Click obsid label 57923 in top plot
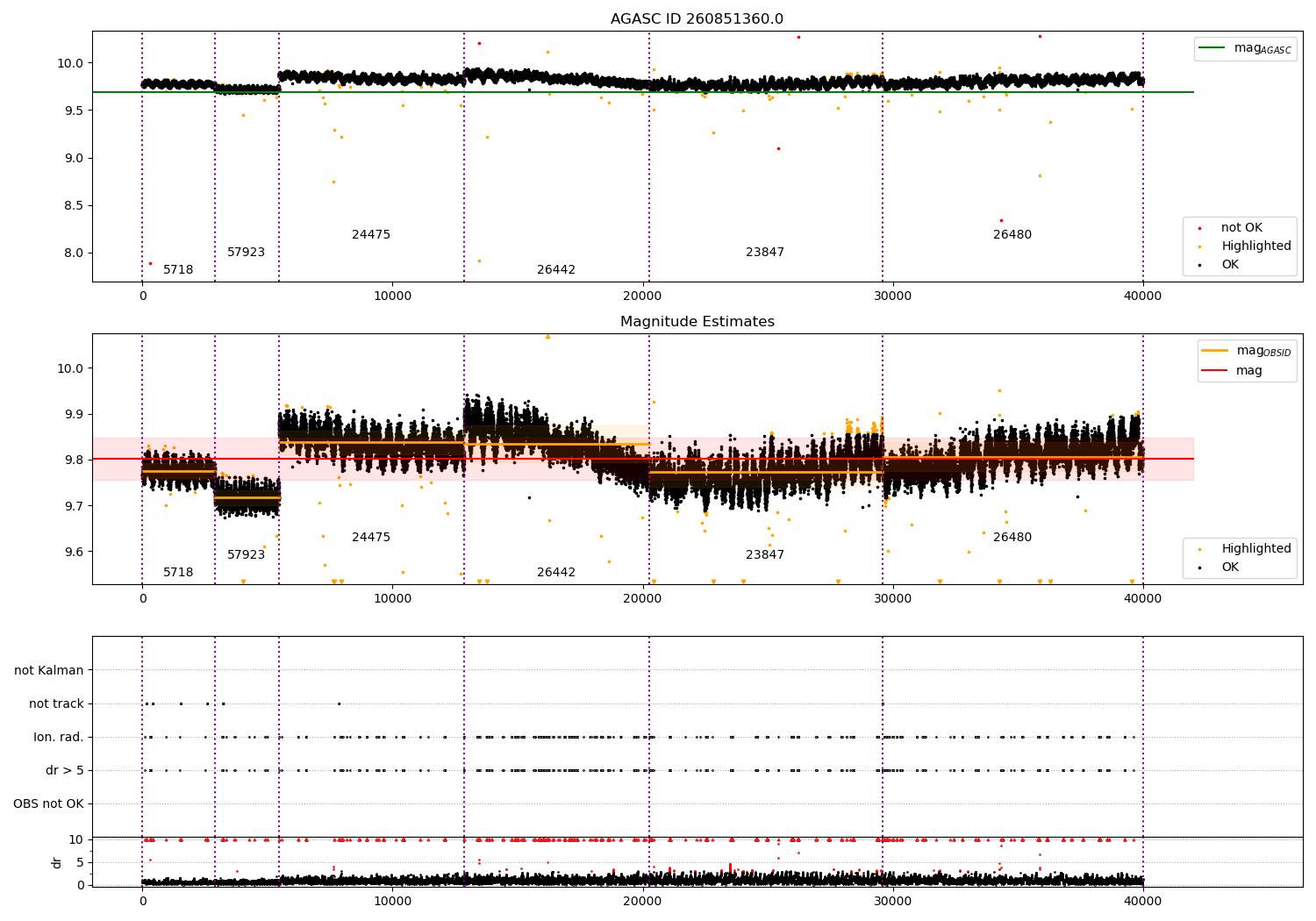 point(246,253)
